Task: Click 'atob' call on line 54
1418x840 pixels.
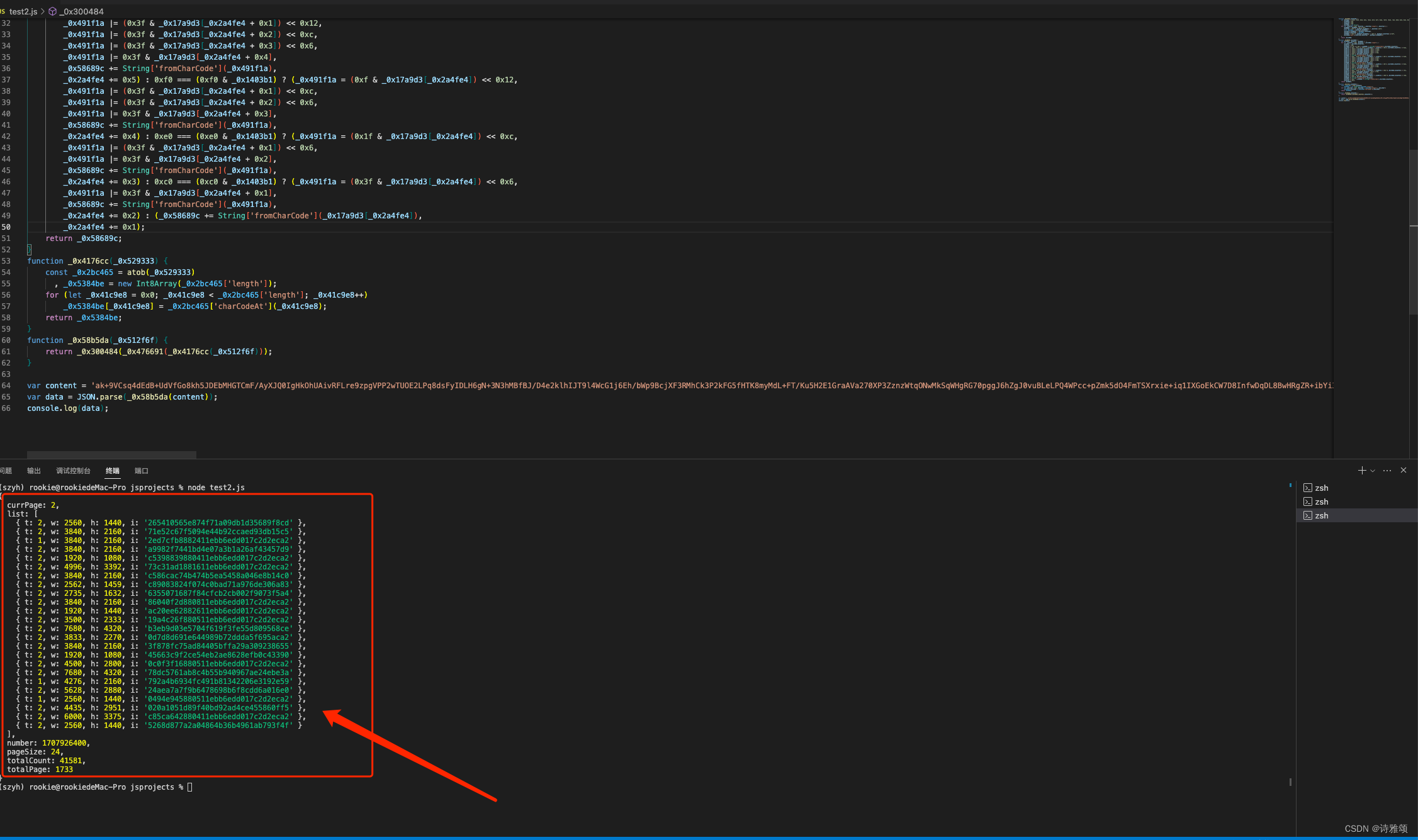Action: pos(136,272)
